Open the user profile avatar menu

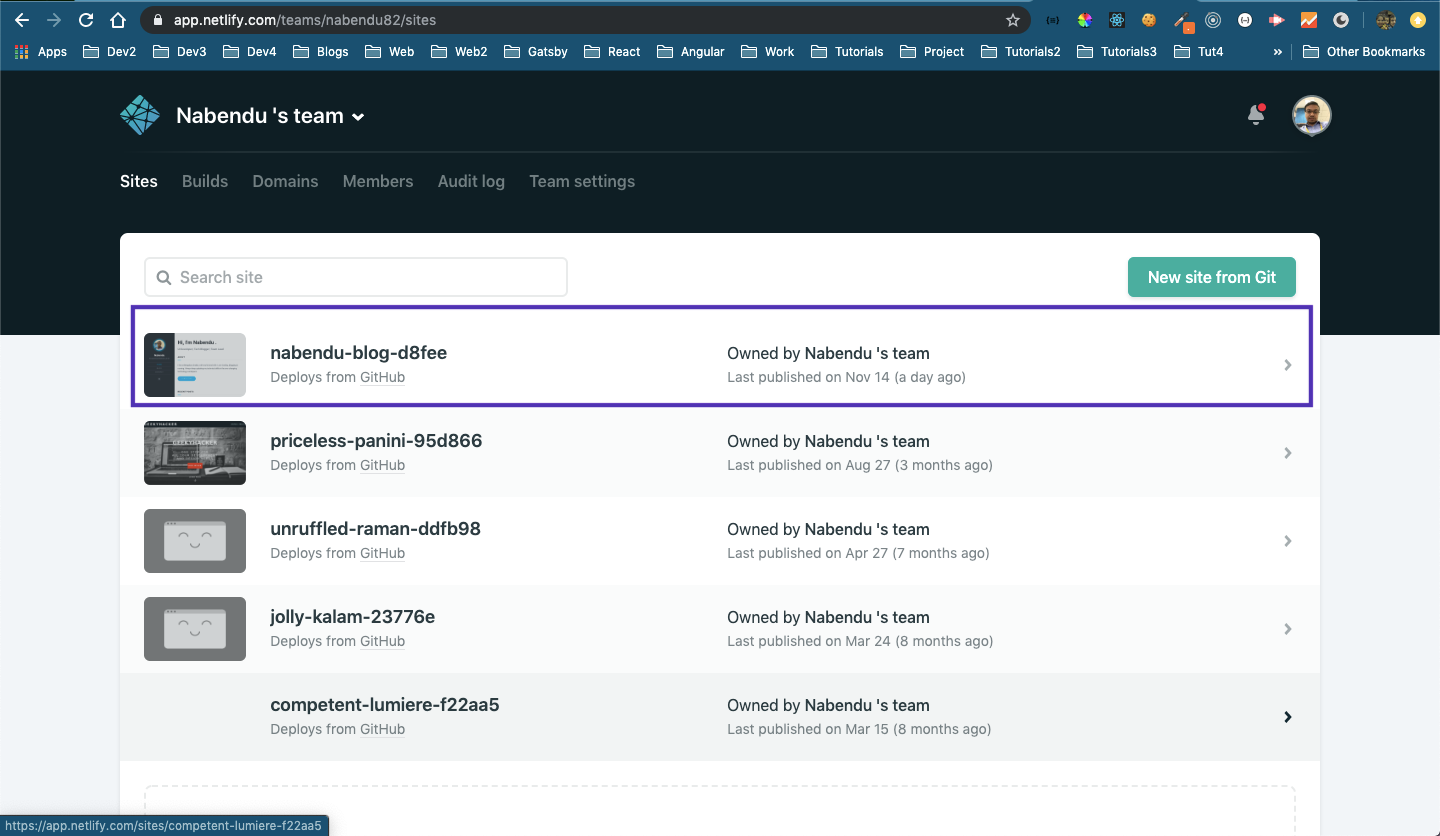pyautogui.click(x=1311, y=116)
